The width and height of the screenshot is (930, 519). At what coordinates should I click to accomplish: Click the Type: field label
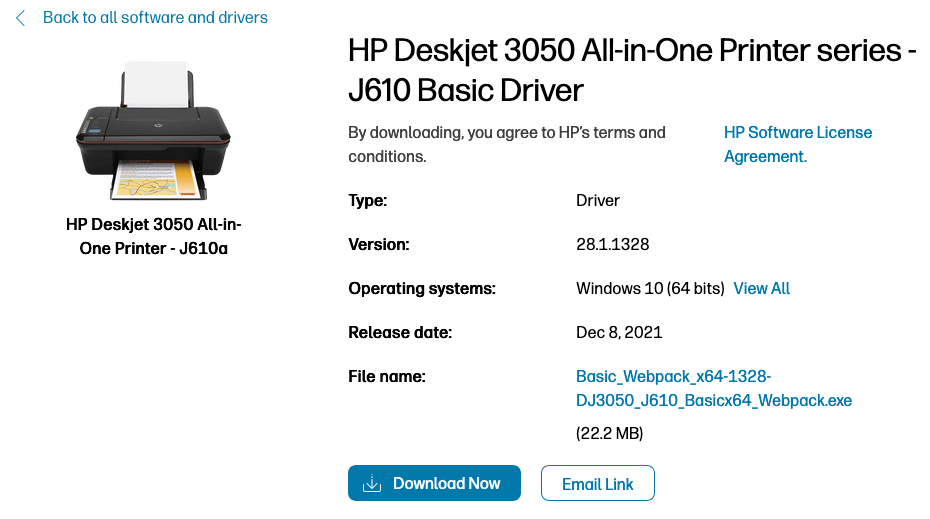tap(367, 201)
